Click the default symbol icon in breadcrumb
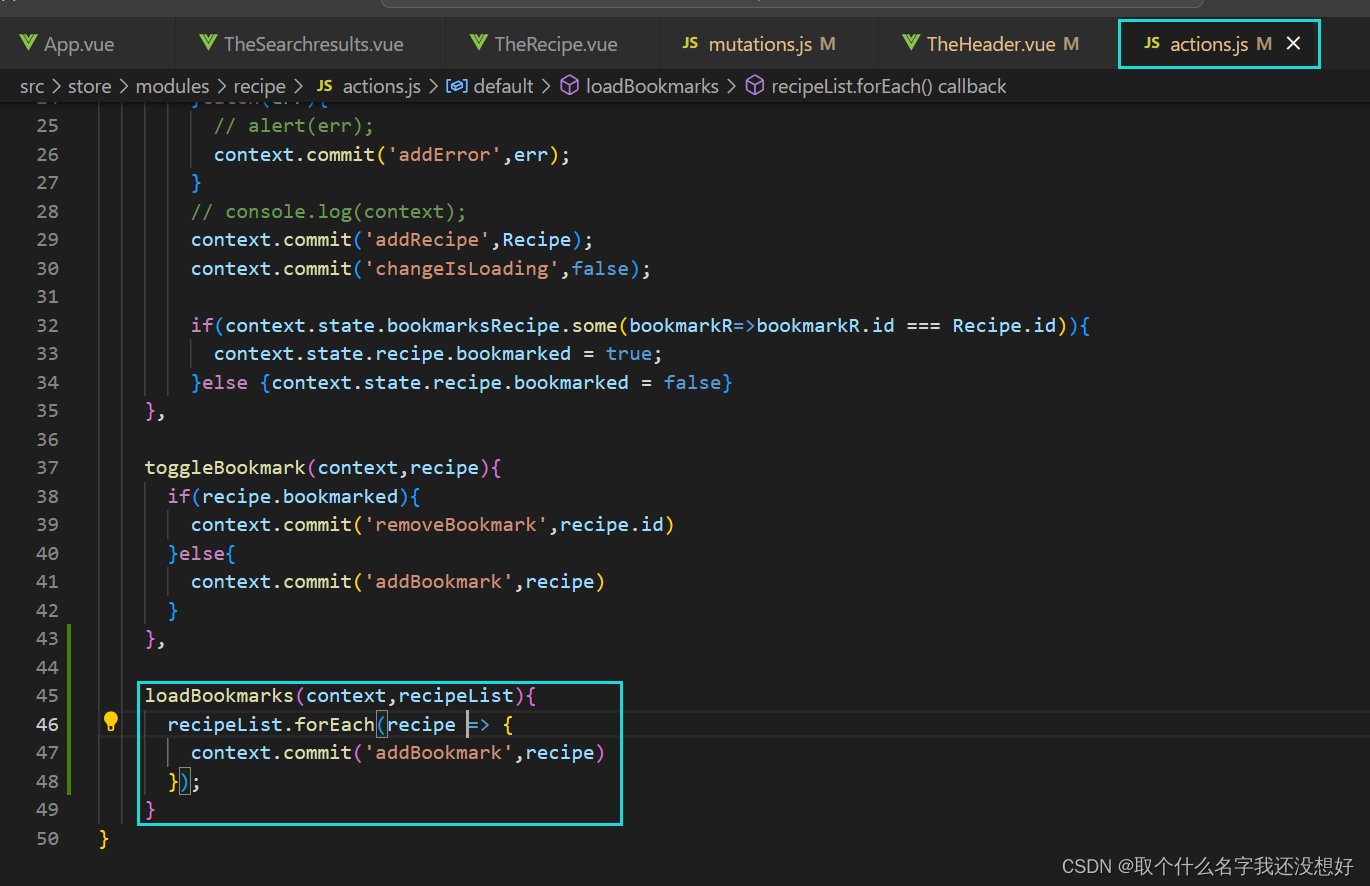Screen dimensions: 1370x886 456,86
